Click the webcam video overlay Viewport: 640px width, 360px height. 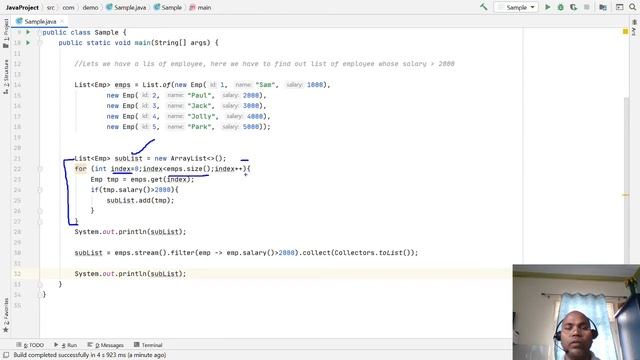pyautogui.click(x=576, y=312)
